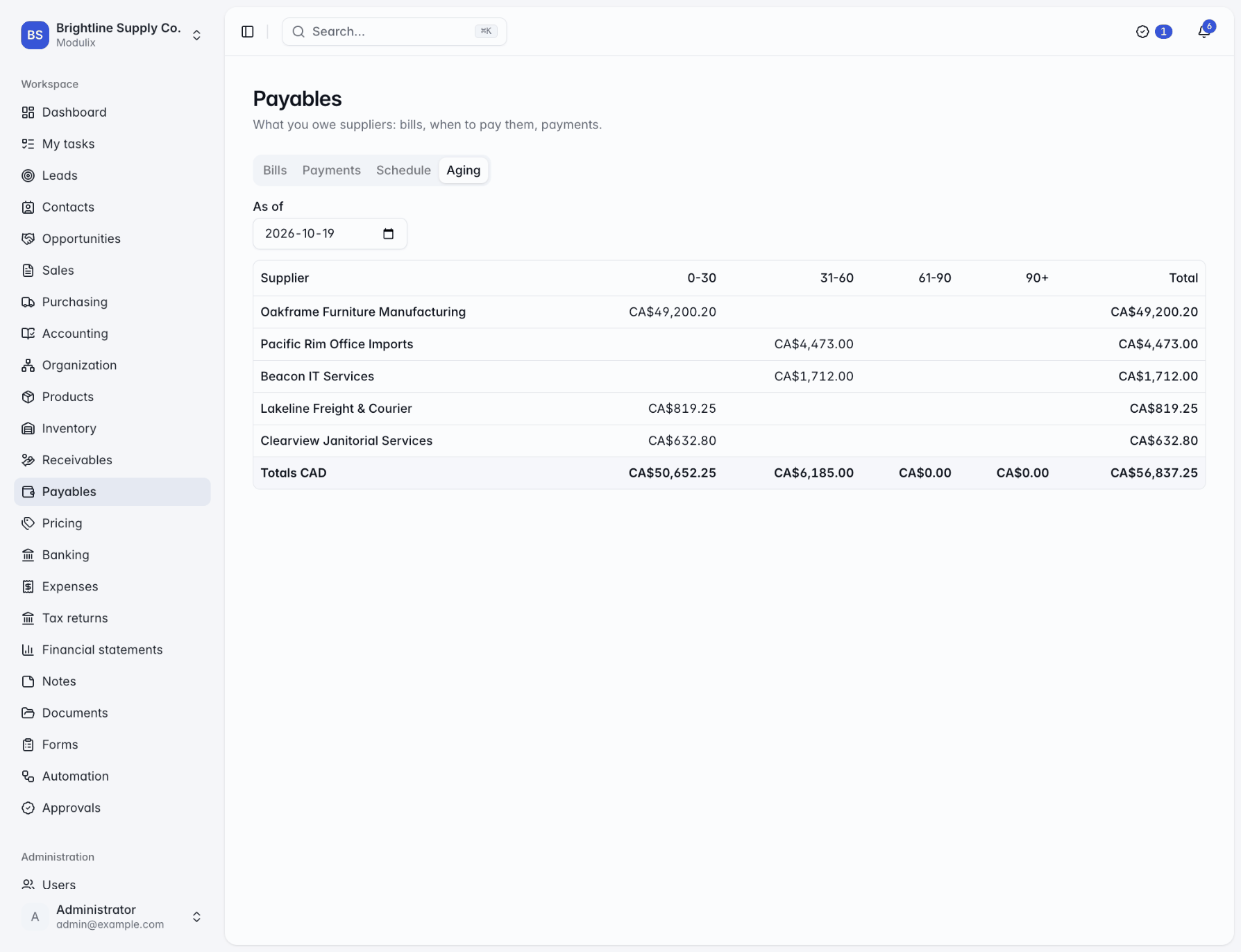Screen dimensions: 1241x952
Task: Go to Receivables in sidebar
Action: point(112,460)
